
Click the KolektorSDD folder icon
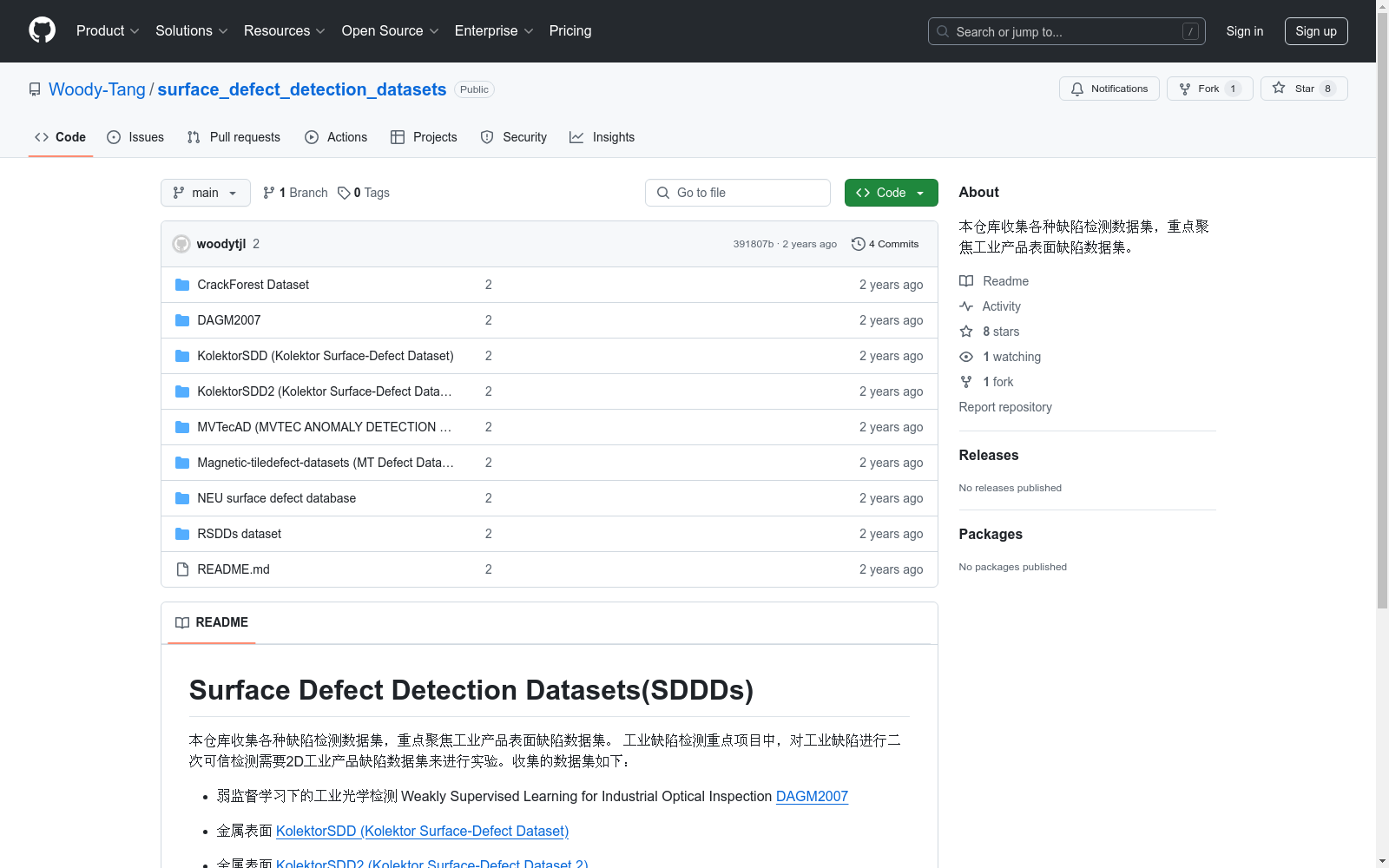(x=182, y=356)
